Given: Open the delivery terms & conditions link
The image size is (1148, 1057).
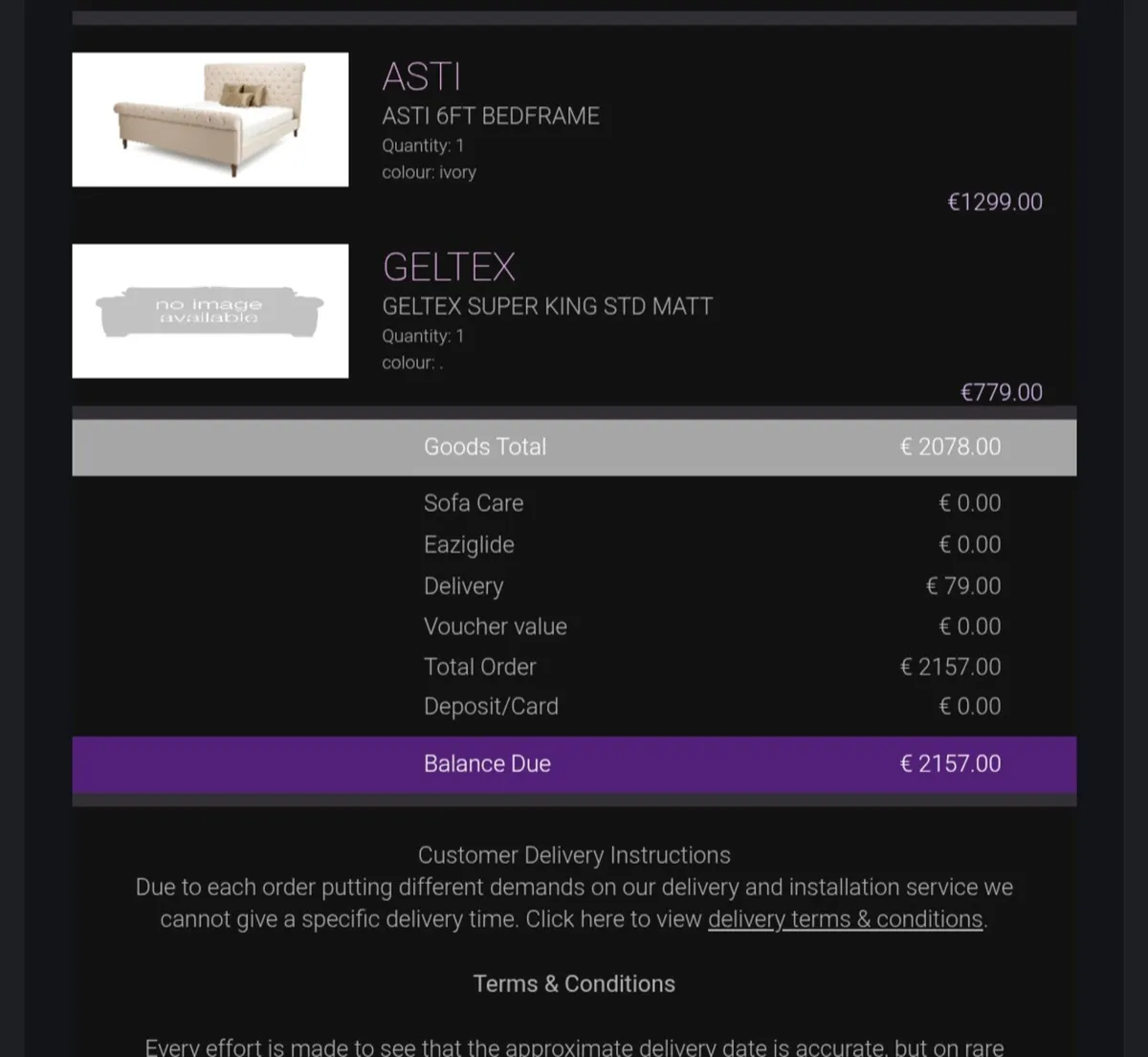Looking at the screenshot, I should [x=845, y=919].
